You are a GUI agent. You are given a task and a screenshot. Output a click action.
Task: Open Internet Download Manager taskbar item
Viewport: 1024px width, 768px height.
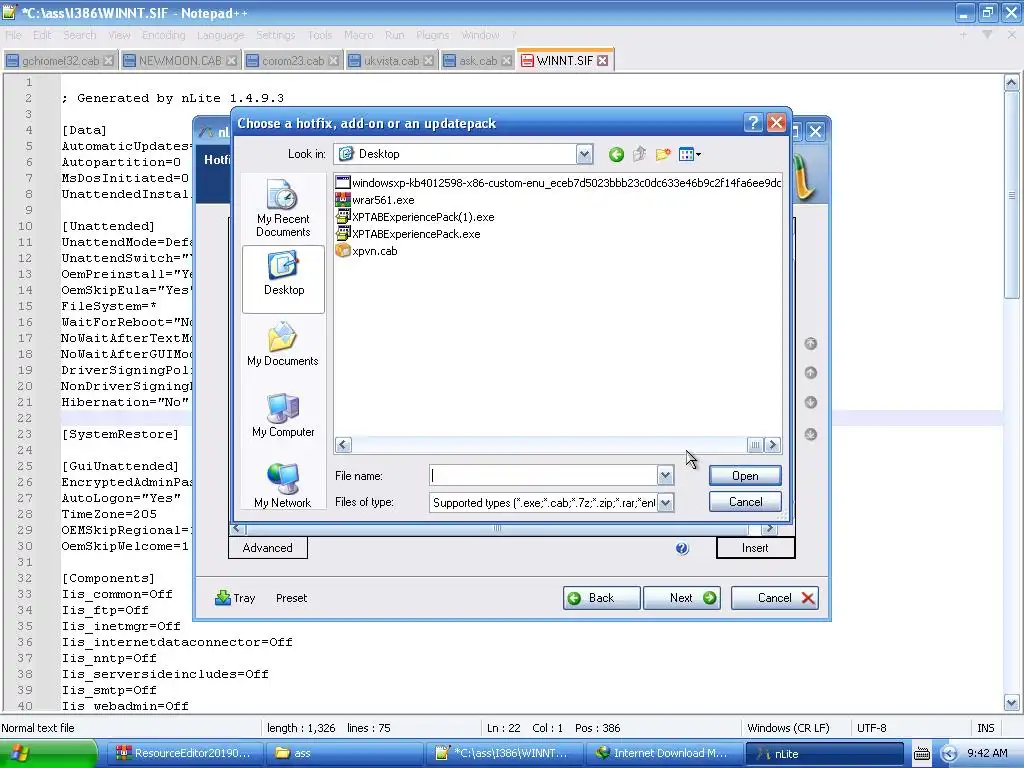(x=664, y=754)
